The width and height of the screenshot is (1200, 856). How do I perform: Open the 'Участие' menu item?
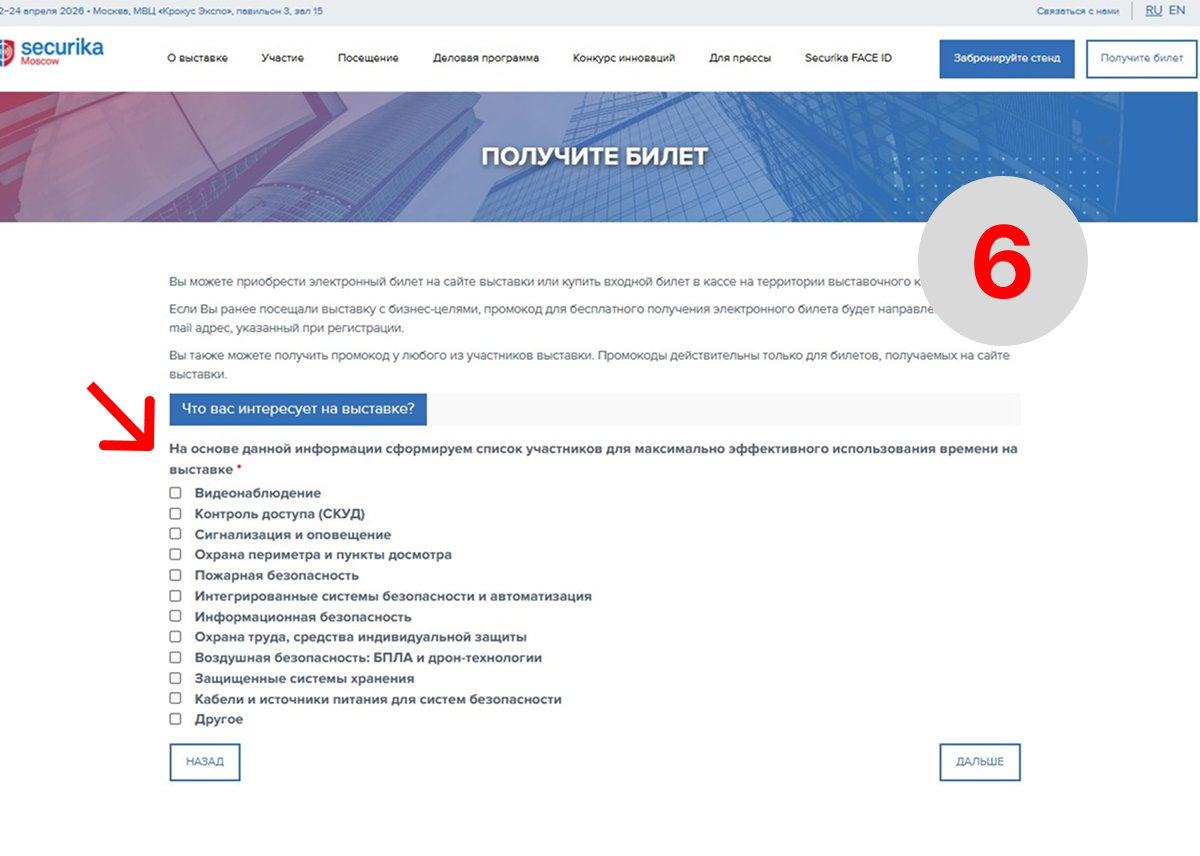click(x=283, y=58)
